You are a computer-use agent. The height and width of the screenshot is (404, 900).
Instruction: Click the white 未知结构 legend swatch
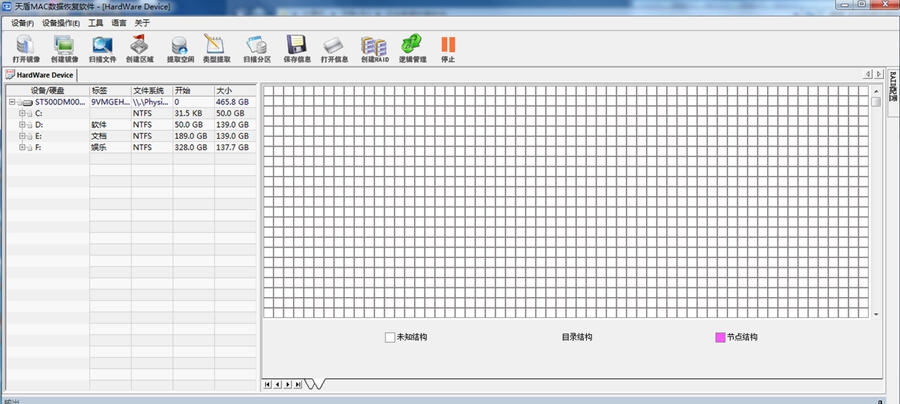pos(390,337)
